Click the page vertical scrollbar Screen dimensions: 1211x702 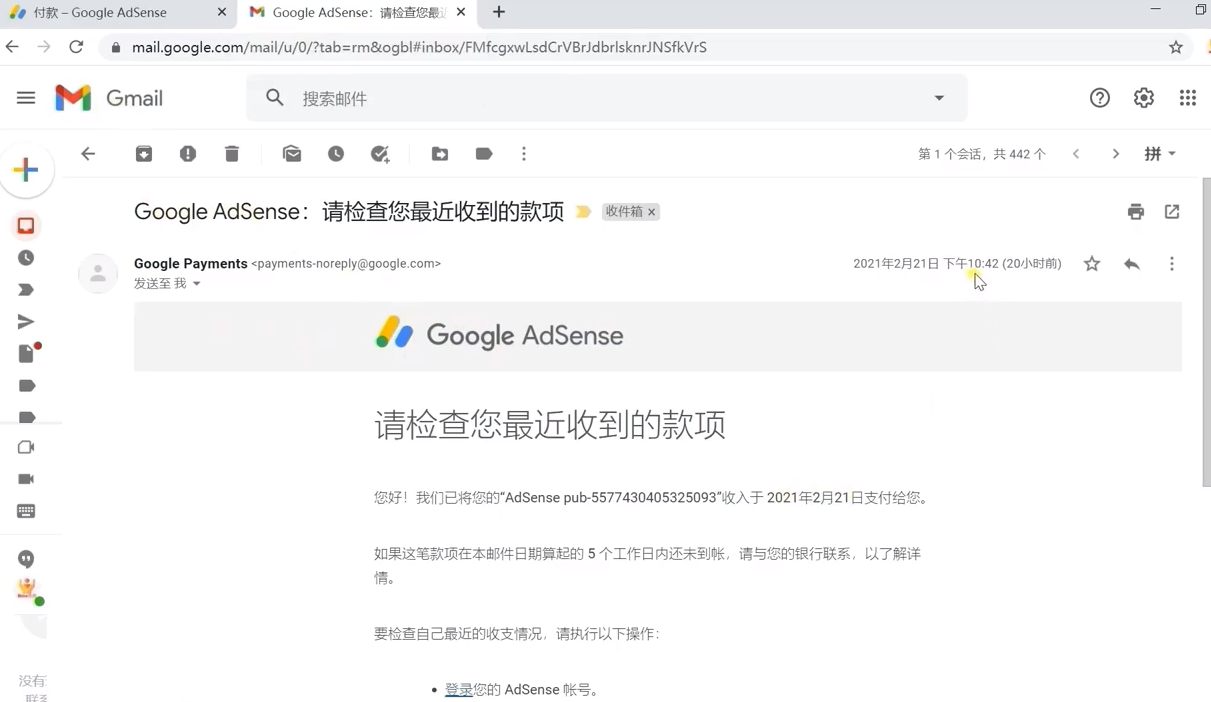click(1206, 332)
